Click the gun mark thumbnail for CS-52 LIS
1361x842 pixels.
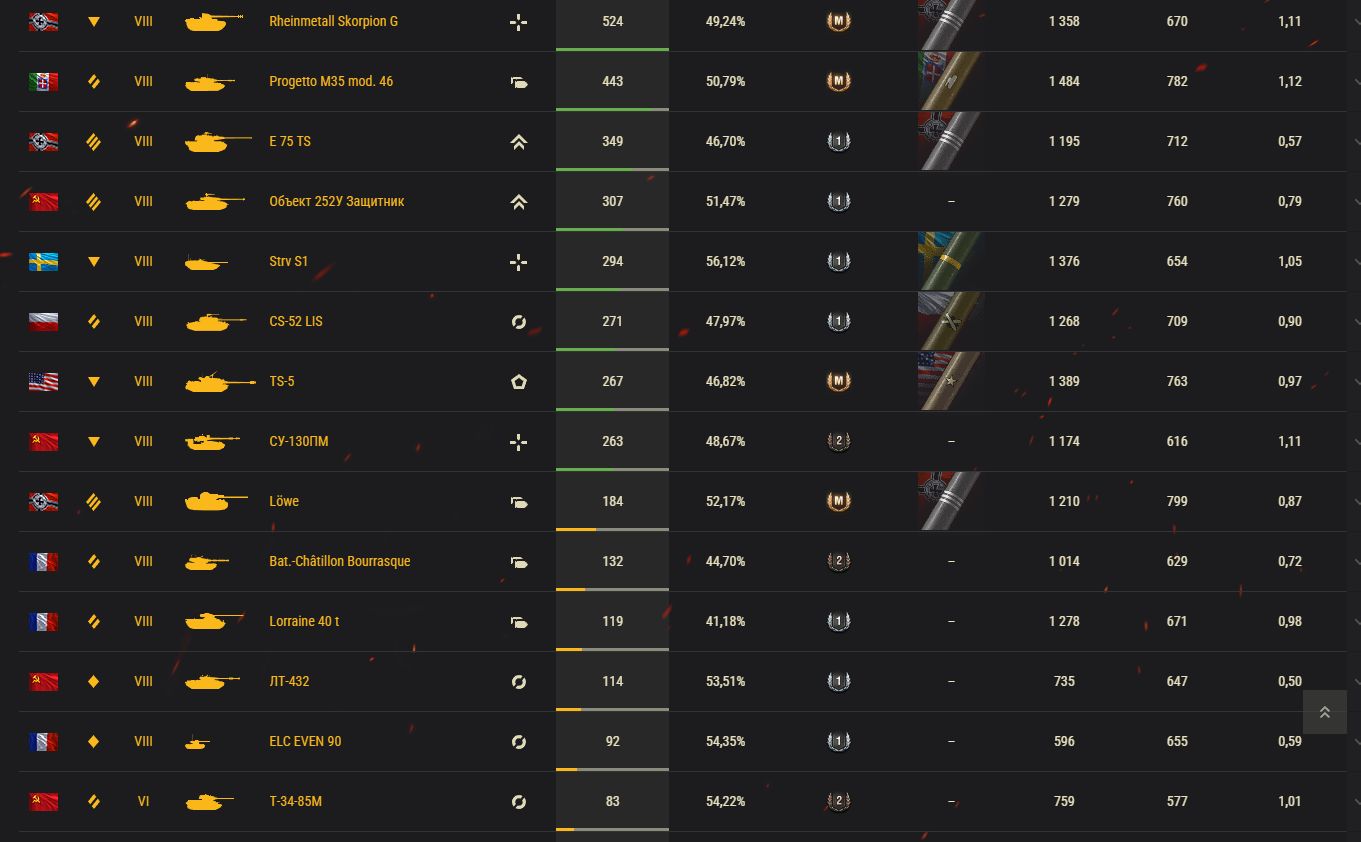(x=951, y=321)
